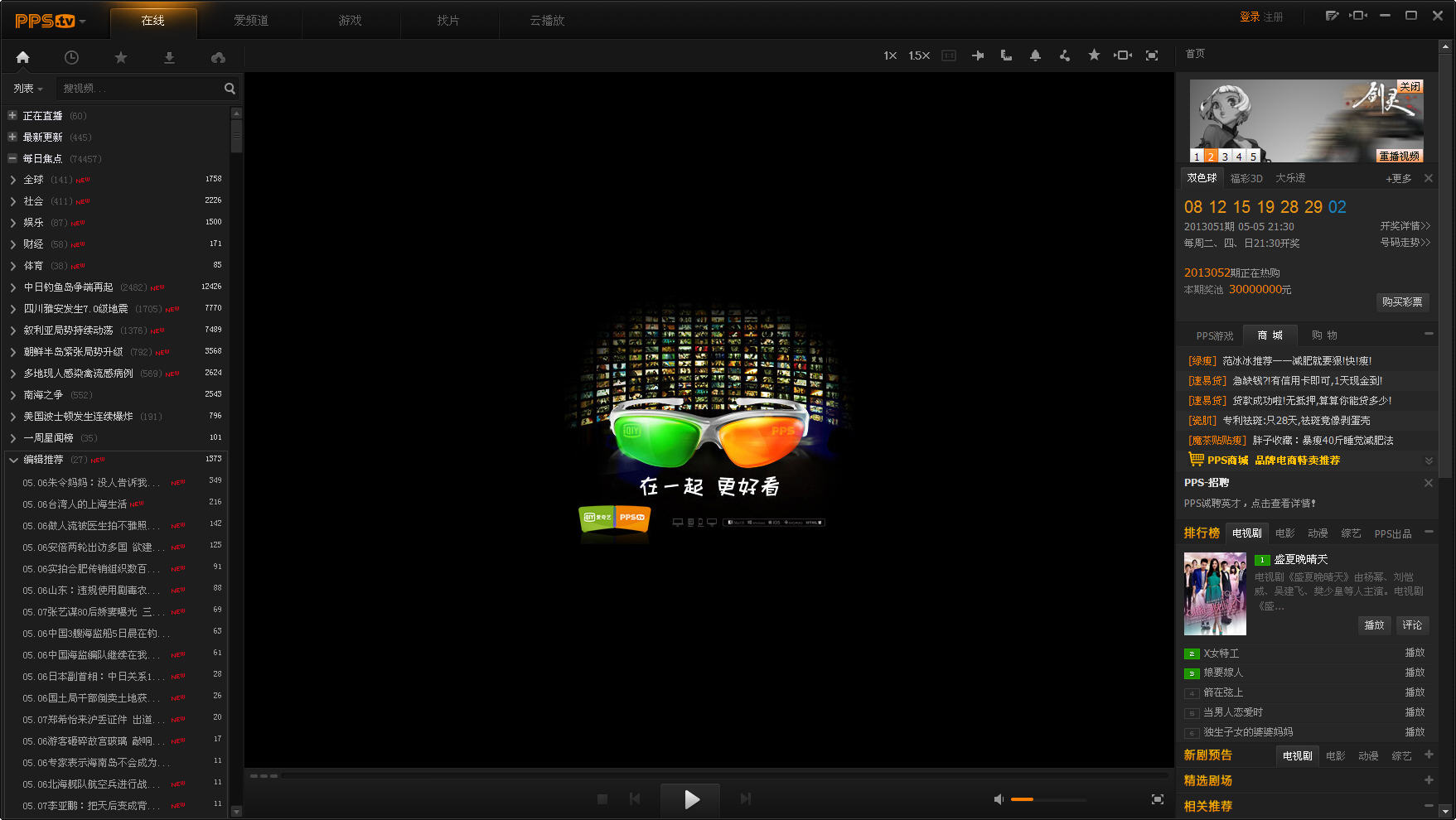Click the ruler aspect-ratio icon
The height and width of the screenshot is (820, 1456).
click(x=1006, y=55)
